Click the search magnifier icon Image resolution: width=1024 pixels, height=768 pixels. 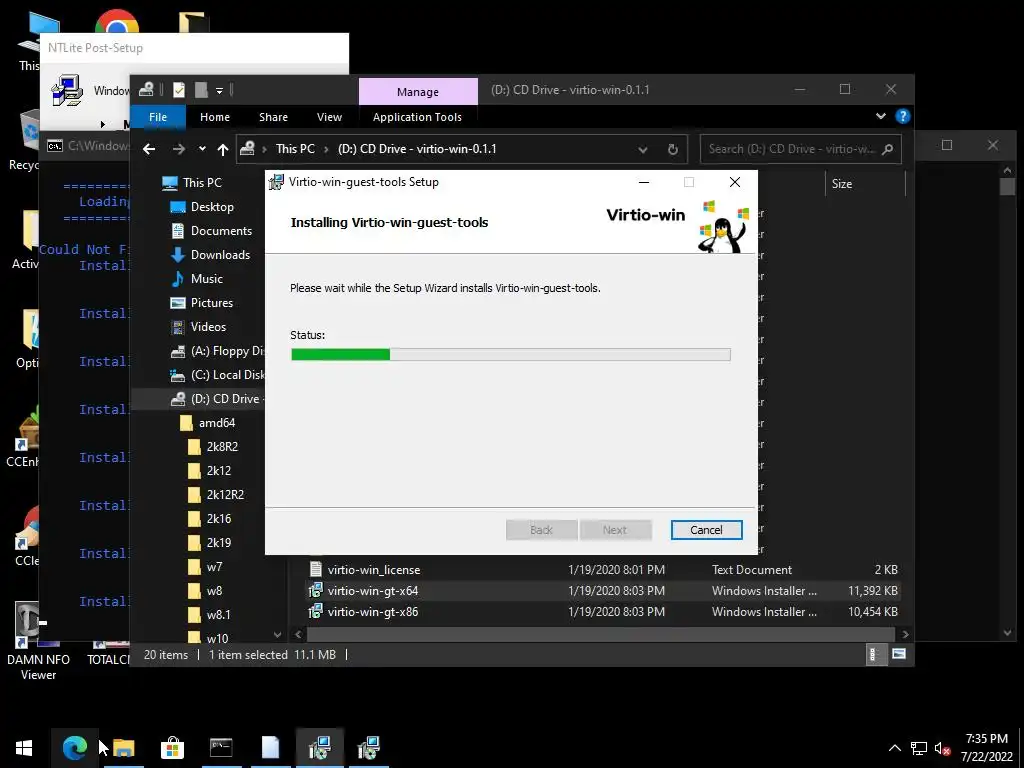pos(888,150)
